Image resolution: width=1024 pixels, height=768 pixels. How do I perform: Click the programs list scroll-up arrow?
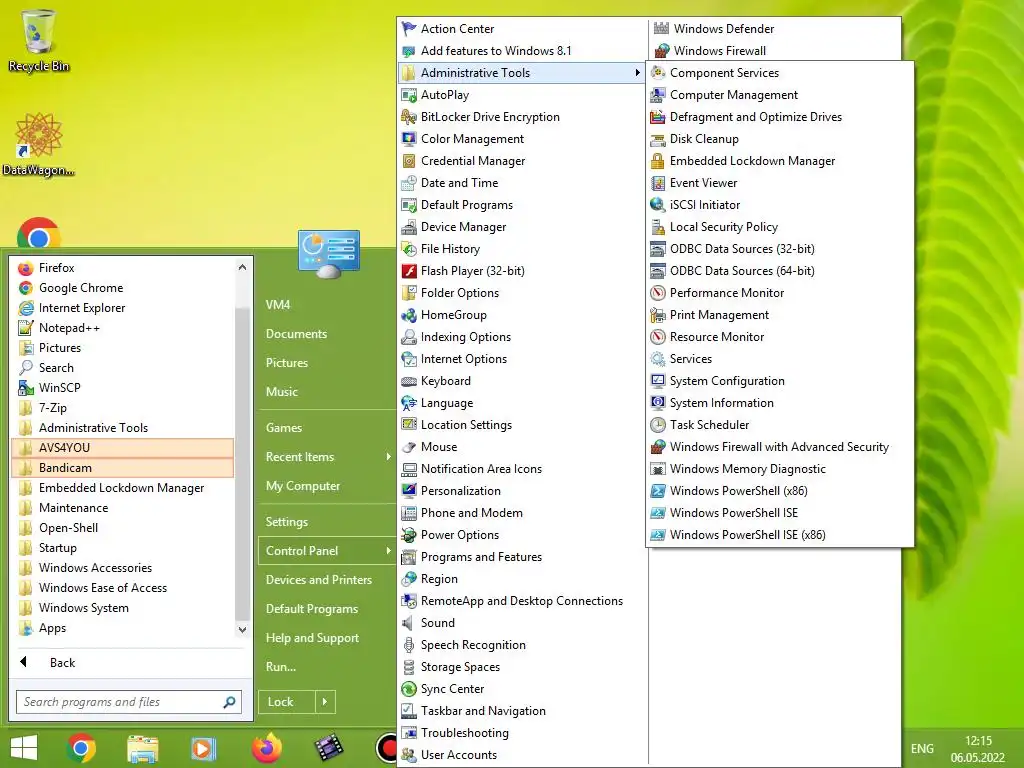242,267
